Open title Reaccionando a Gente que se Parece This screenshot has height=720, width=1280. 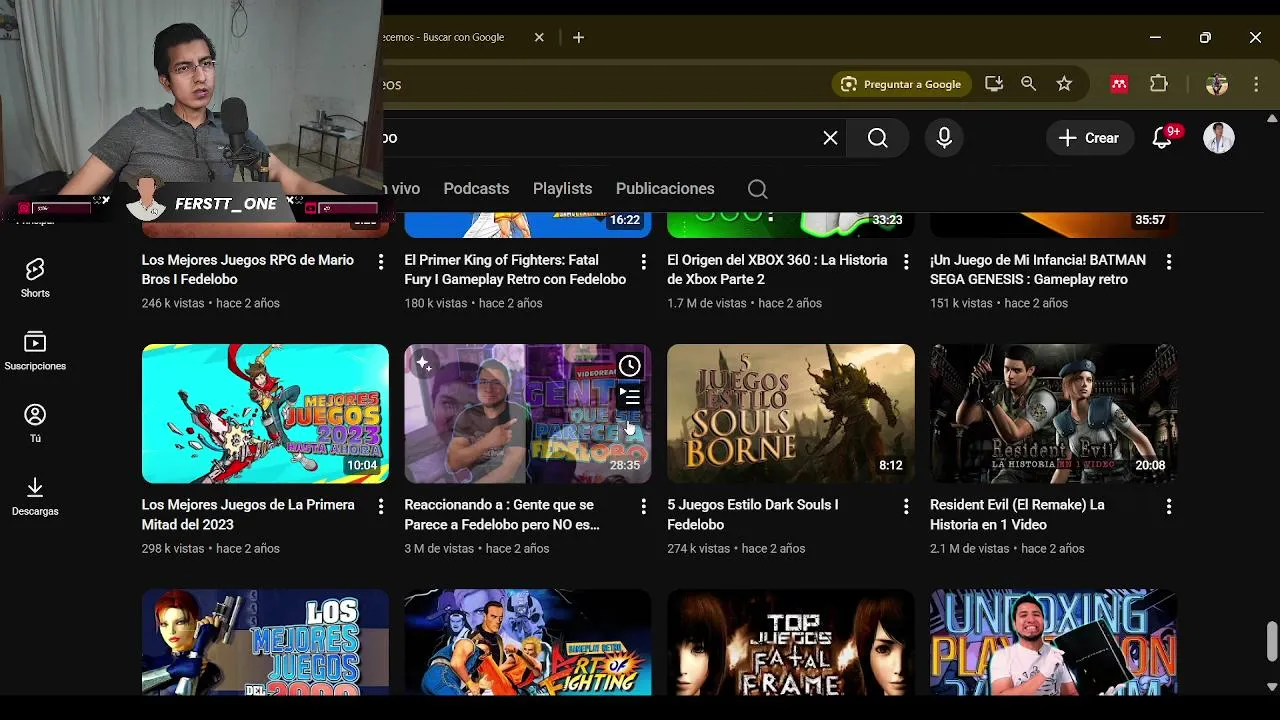coord(502,514)
